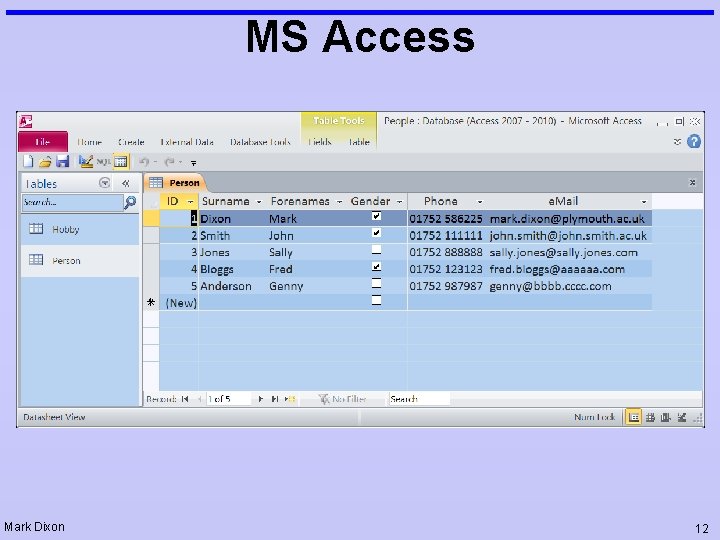
Task: Click the Search box in the Tables pane
Action: [x=72, y=202]
